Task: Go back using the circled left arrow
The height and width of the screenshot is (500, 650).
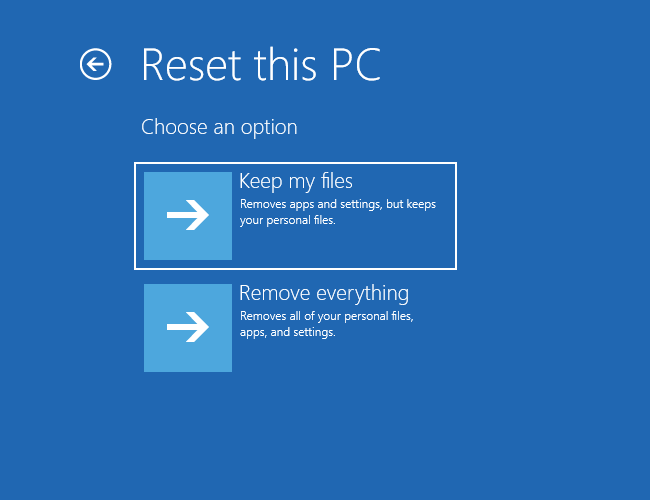Action: point(95,65)
